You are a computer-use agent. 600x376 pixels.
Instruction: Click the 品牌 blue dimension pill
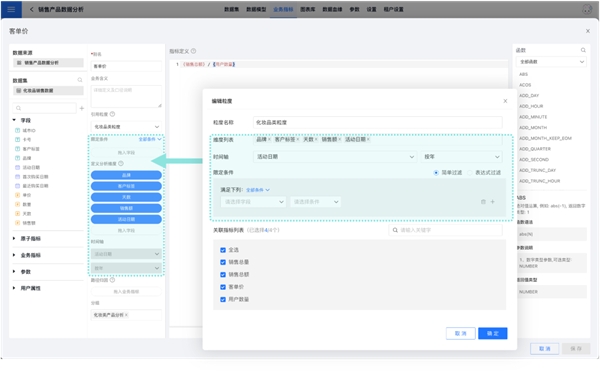tap(126, 175)
